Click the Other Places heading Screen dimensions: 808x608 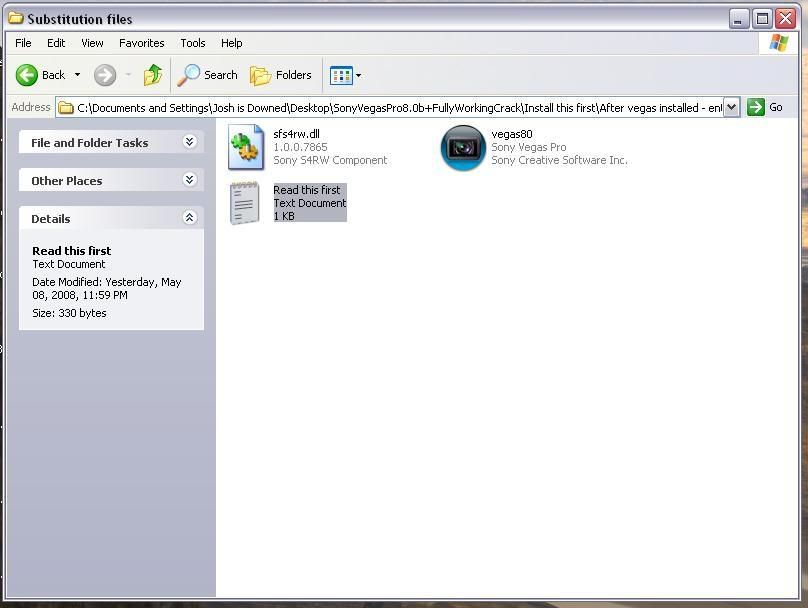coord(66,181)
